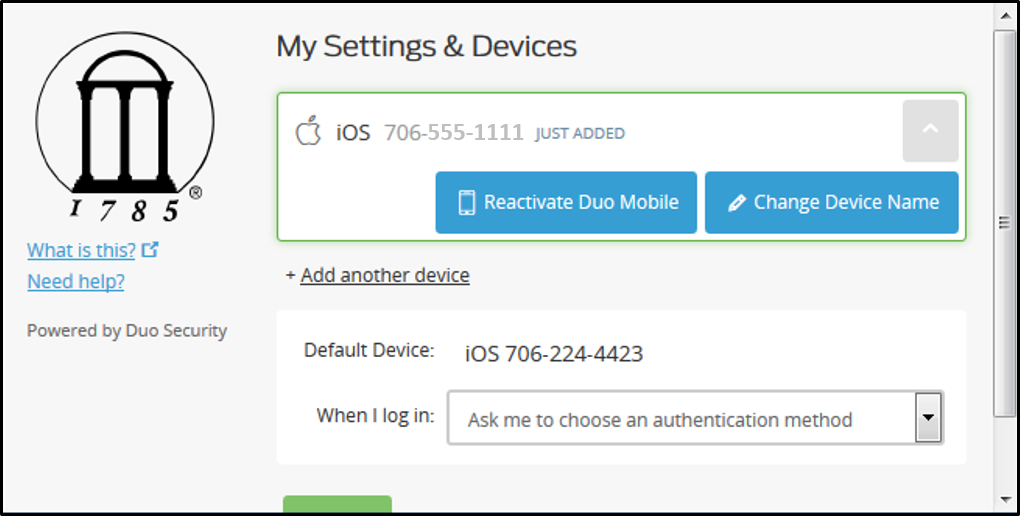Click the scrollbar up arrow
1020x516 pixels.
tap(1005, 14)
